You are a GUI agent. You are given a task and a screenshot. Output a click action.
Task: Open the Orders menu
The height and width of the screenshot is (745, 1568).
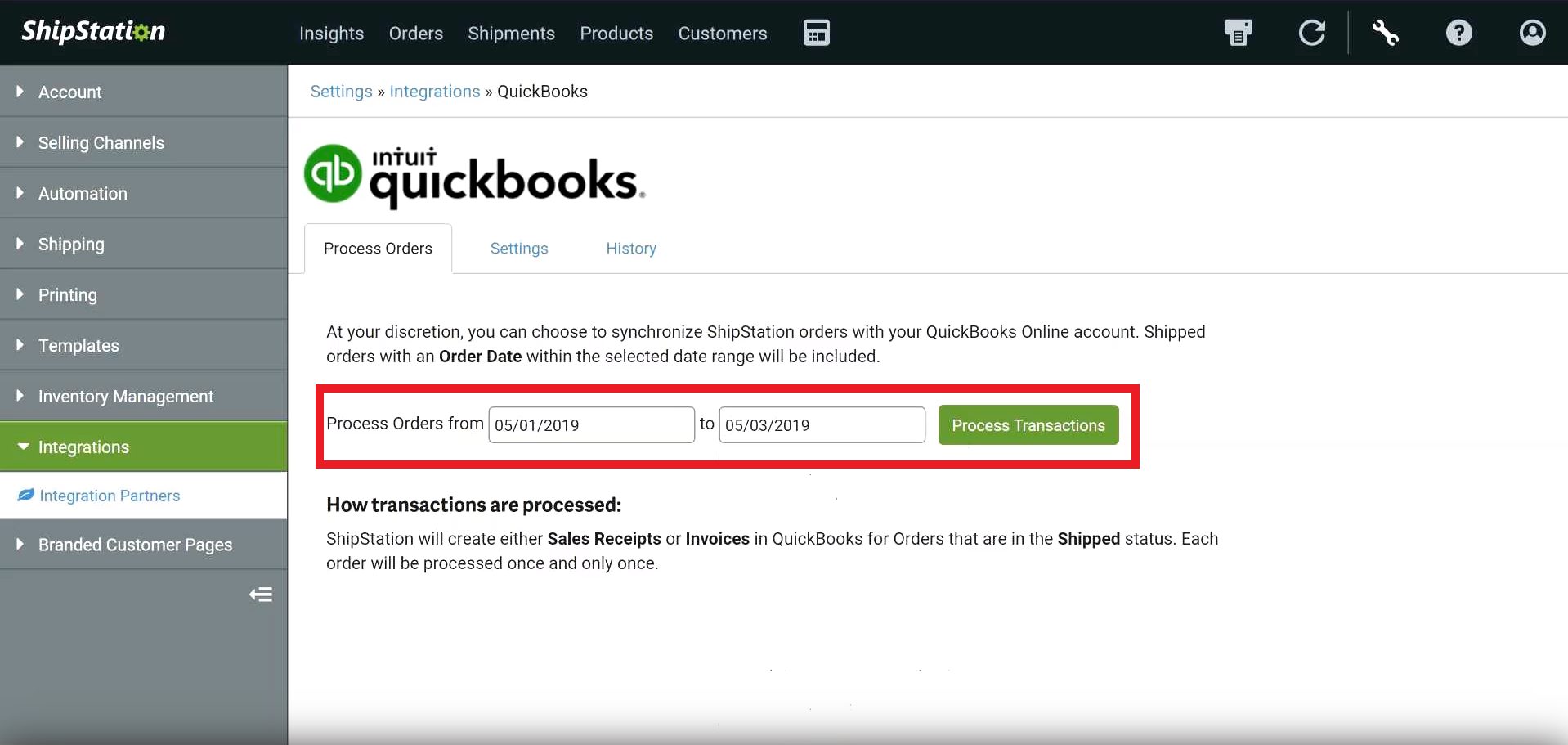(x=415, y=34)
